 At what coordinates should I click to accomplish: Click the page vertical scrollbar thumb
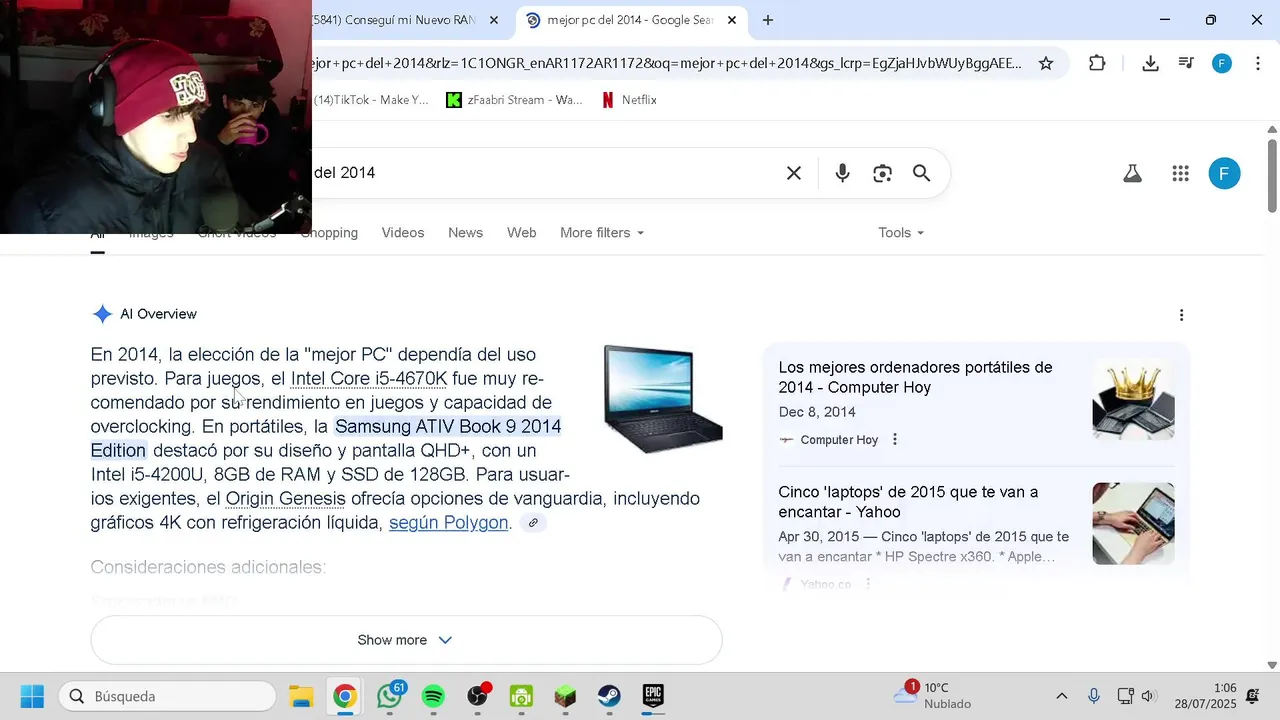(x=1272, y=175)
